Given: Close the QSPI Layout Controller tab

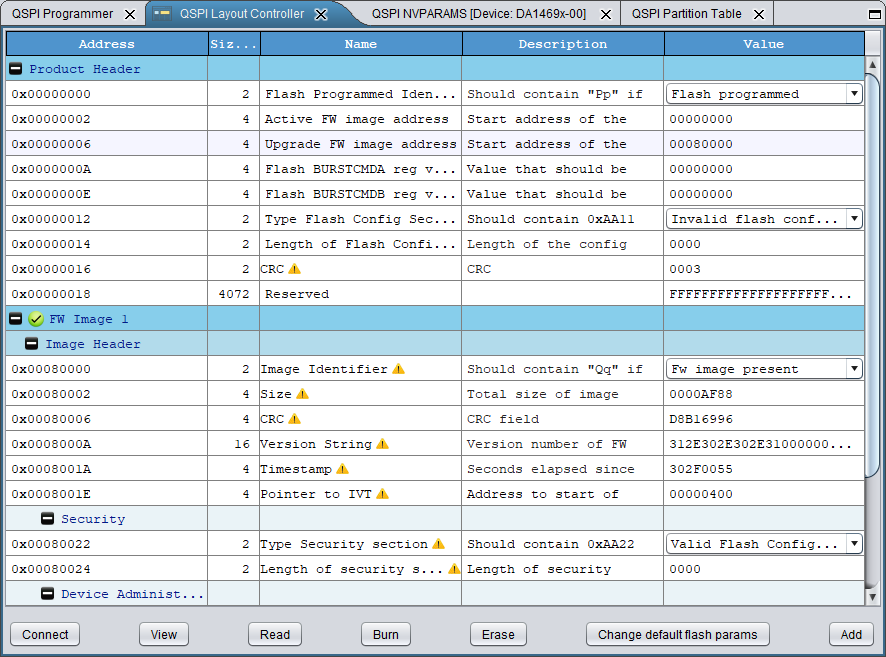Looking at the screenshot, I should coord(321,14).
